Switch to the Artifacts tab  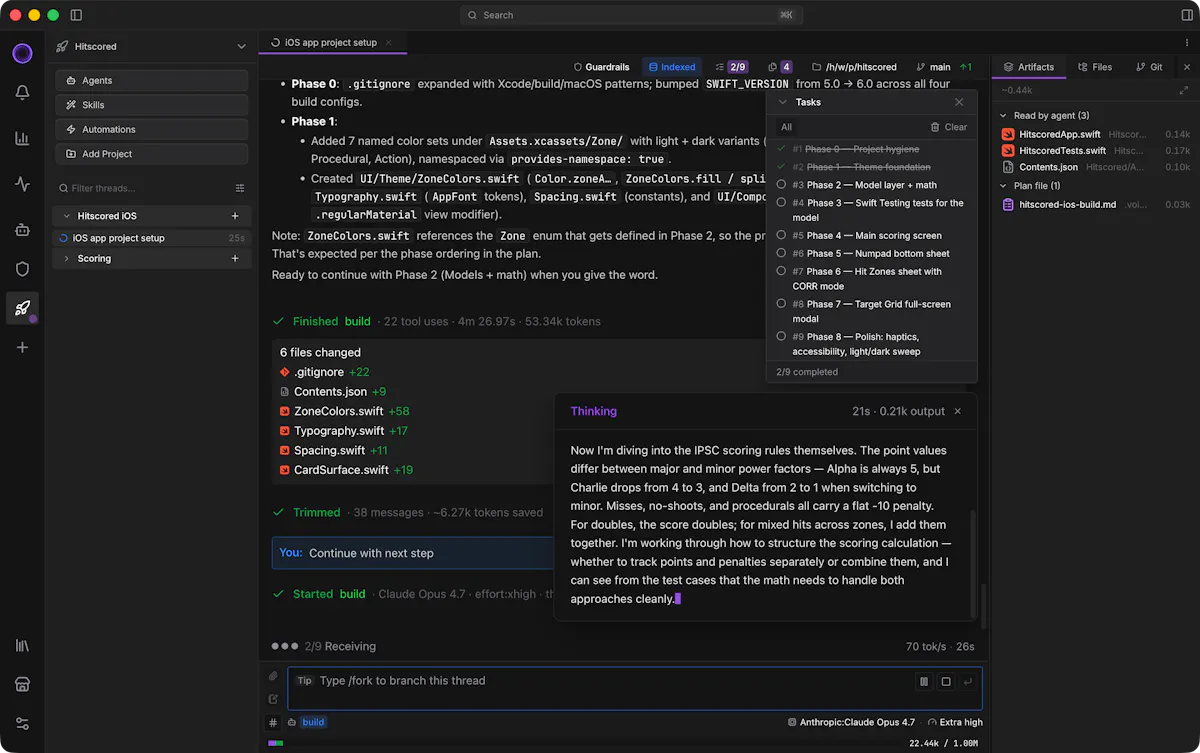[1028, 67]
